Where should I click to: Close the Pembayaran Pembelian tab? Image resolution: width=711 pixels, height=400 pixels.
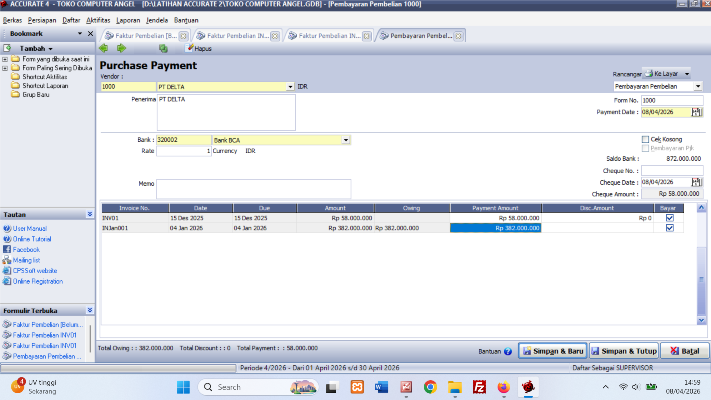click(458, 36)
